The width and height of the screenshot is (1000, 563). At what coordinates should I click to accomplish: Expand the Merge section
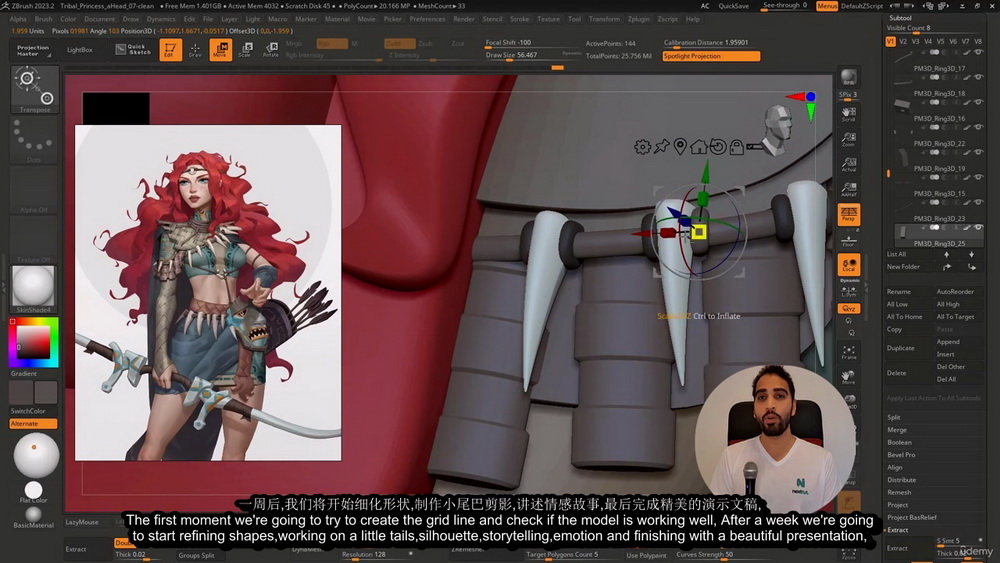point(897,430)
